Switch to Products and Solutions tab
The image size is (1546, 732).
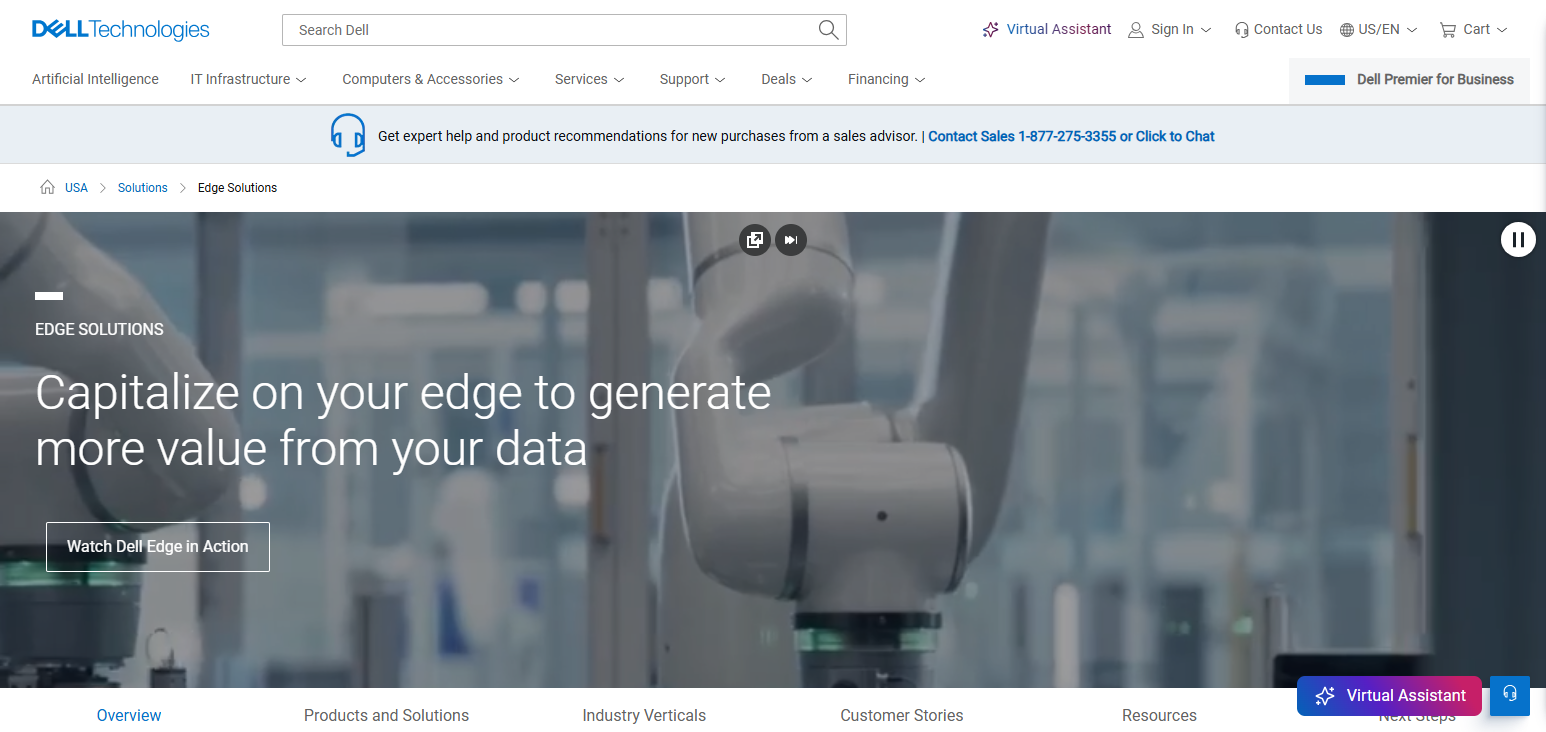coord(386,715)
